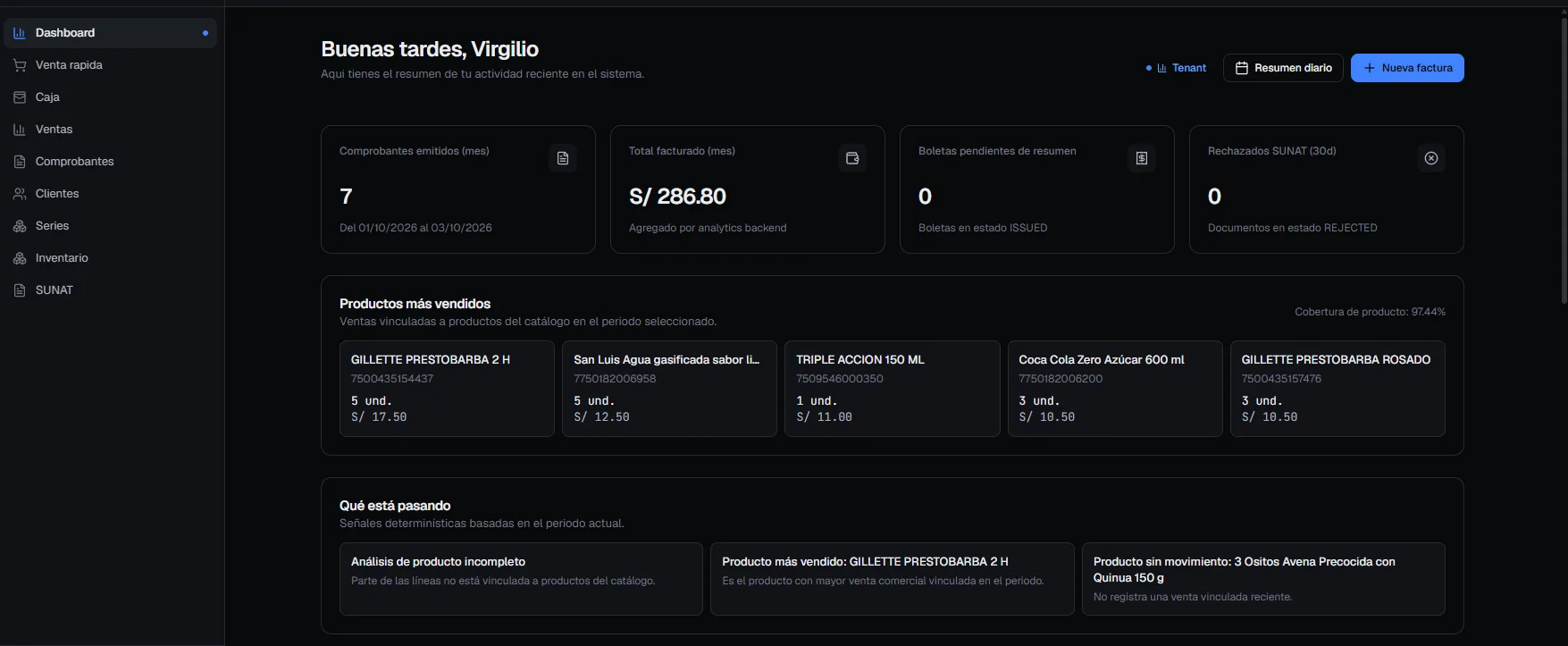The width and height of the screenshot is (1568, 646).
Task: Click the document icon on Comprobantes emitidos card
Action: click(x=563, y=158)
